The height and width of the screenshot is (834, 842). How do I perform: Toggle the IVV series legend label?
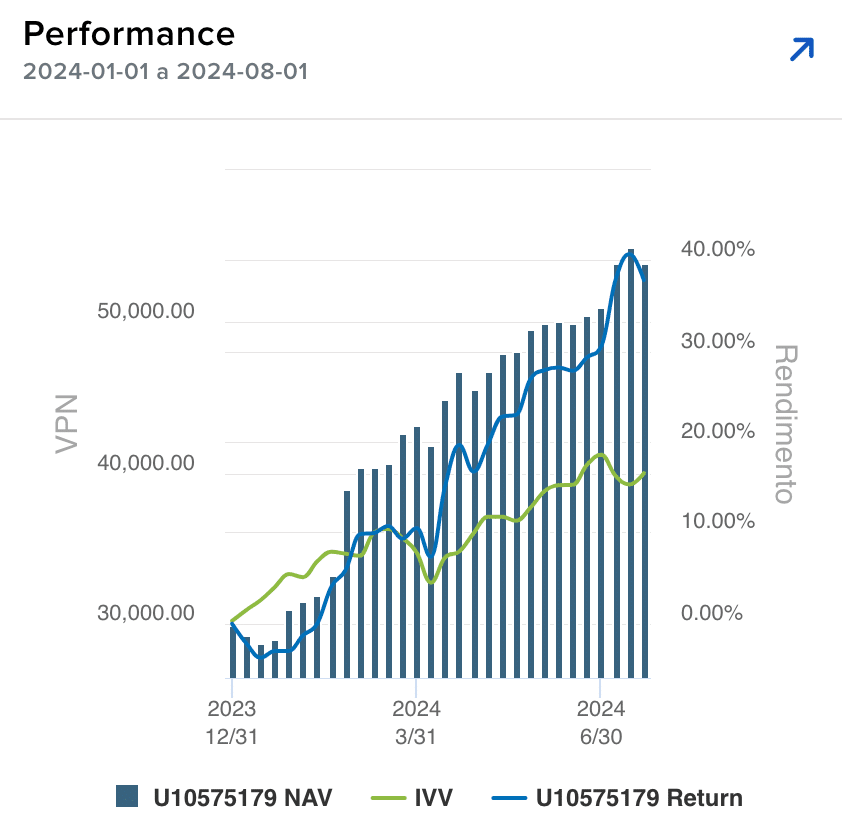433,797
